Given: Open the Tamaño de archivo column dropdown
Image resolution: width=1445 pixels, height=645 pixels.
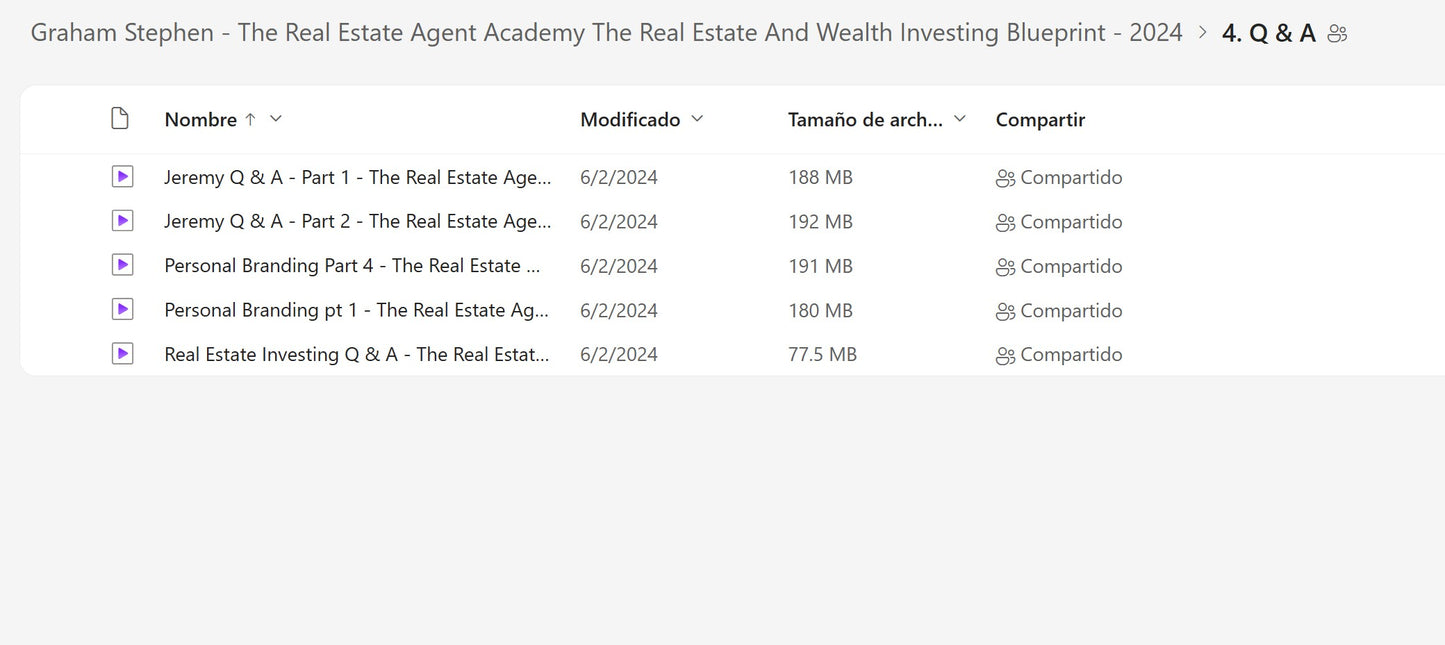Looking at the screenshot, I should click(x=960, y=119).
